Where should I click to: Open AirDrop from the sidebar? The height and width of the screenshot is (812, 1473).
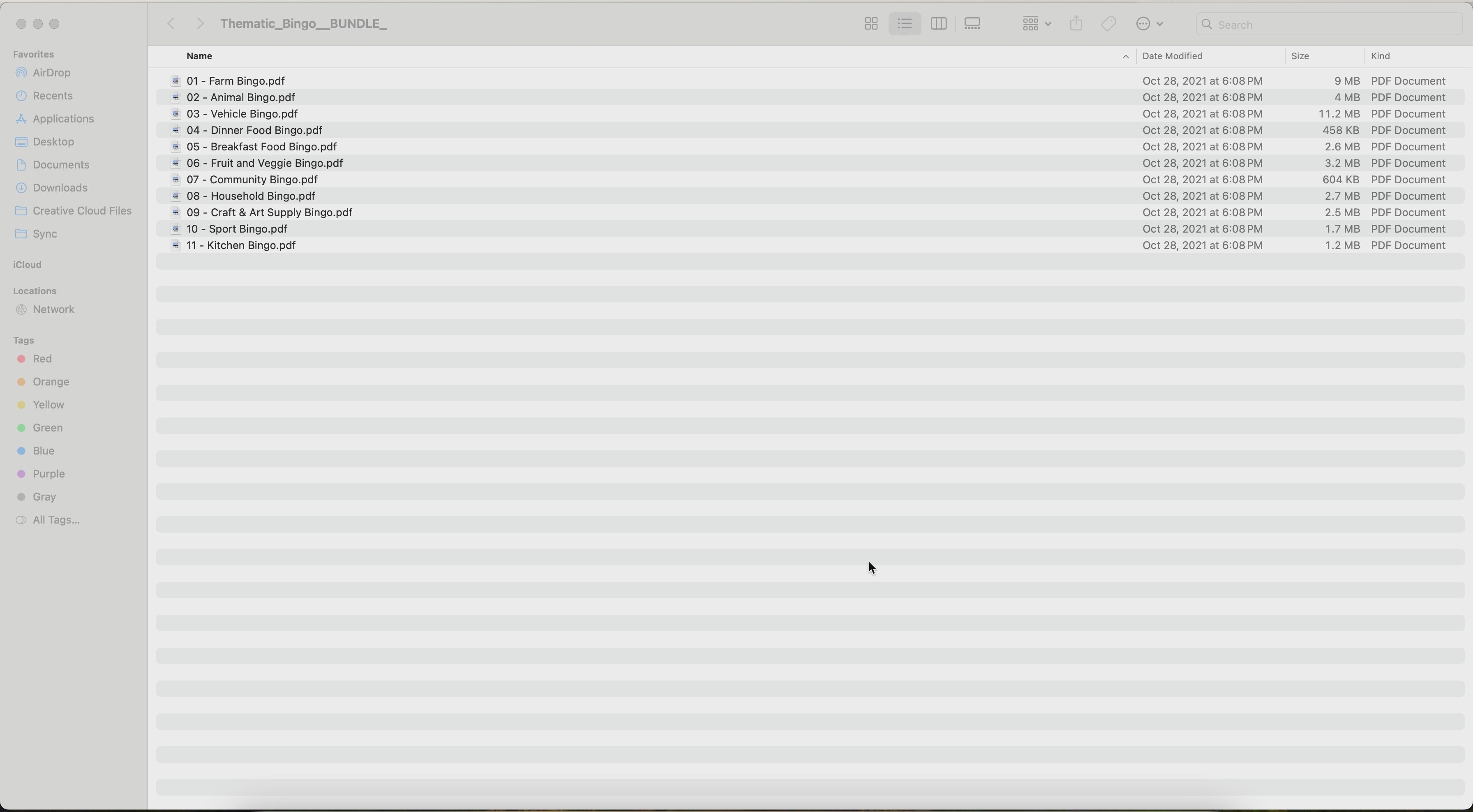pyautogui.click(x=51, y=73)
